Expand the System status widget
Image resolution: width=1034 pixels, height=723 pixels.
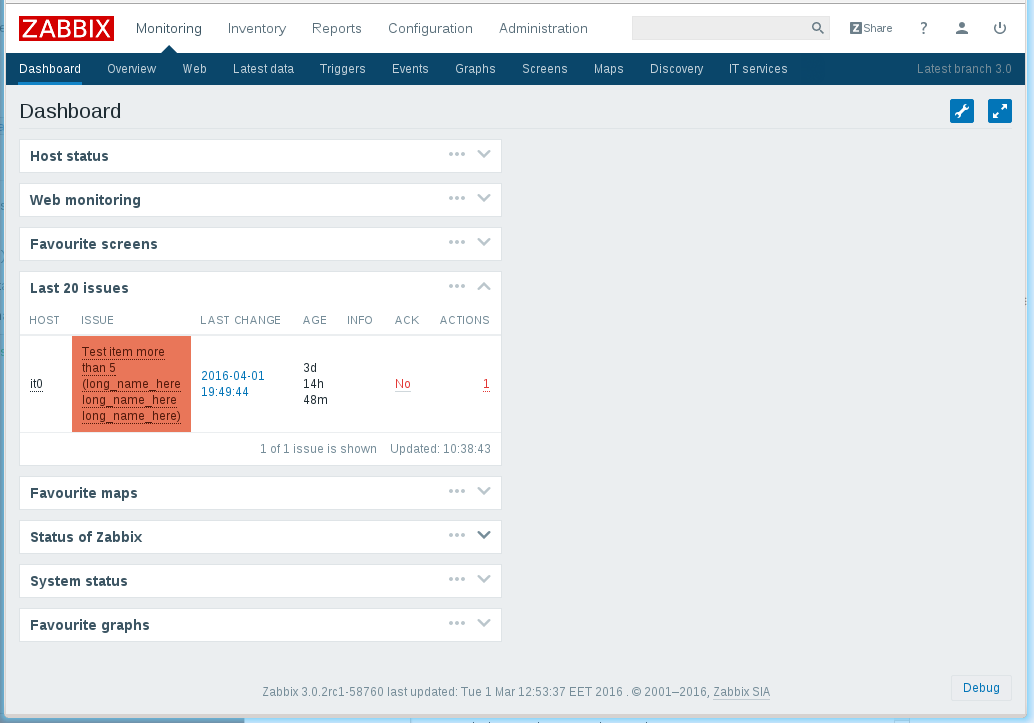(x=484, y=579)
